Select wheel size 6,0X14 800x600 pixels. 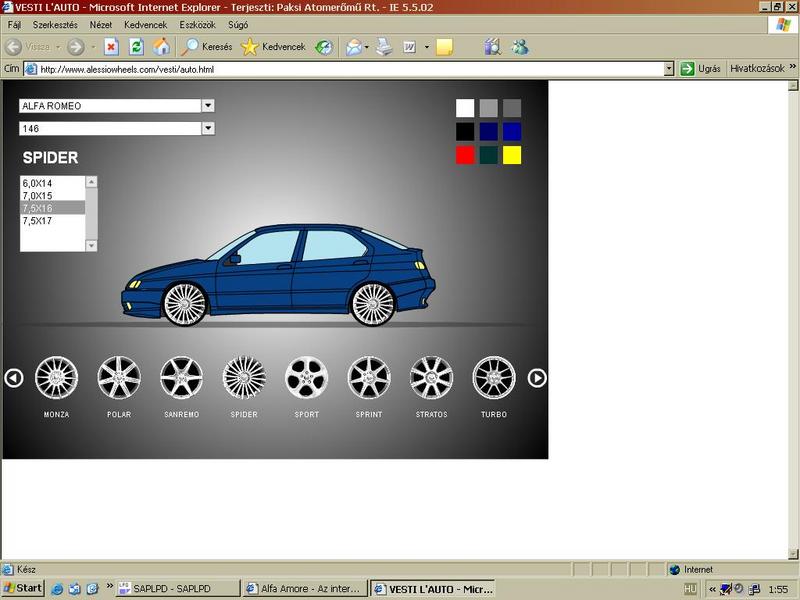(53, 183)
